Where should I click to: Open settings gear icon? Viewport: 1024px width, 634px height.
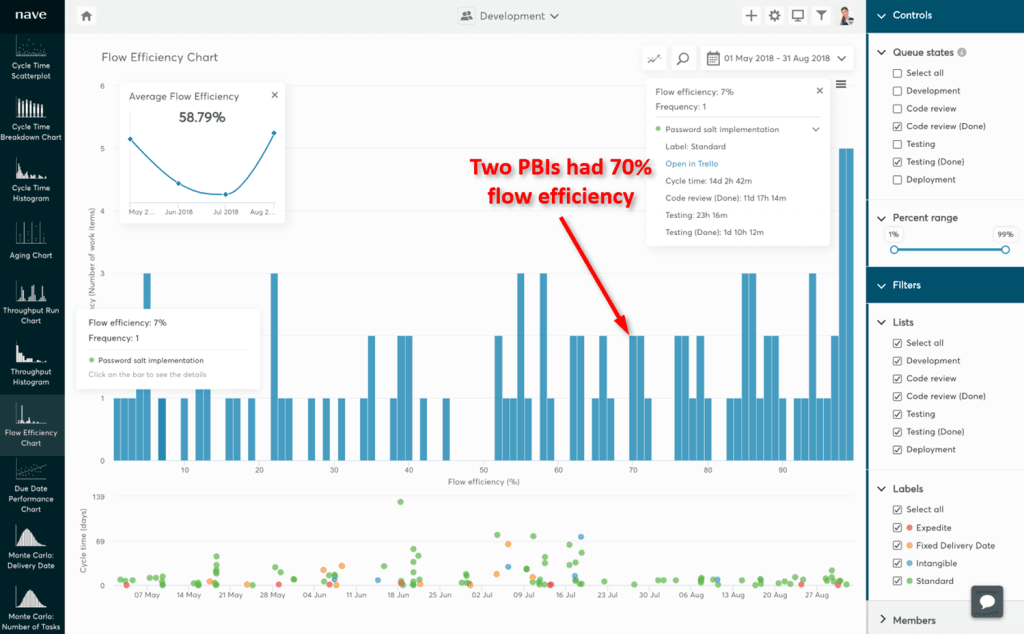pos(774,16)
